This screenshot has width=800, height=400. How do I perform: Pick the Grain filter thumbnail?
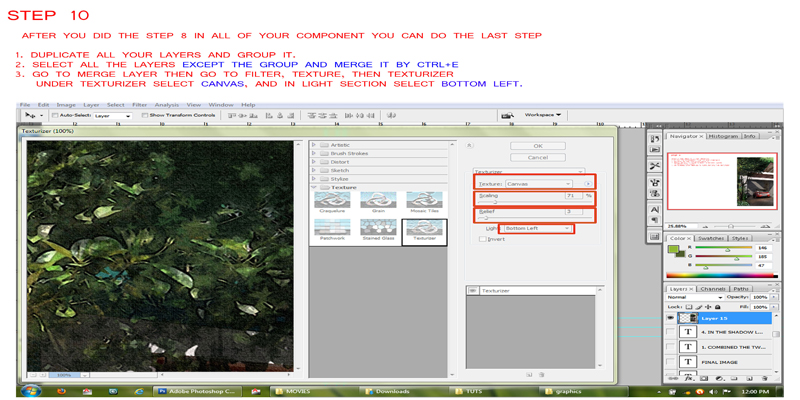[378, 201]
